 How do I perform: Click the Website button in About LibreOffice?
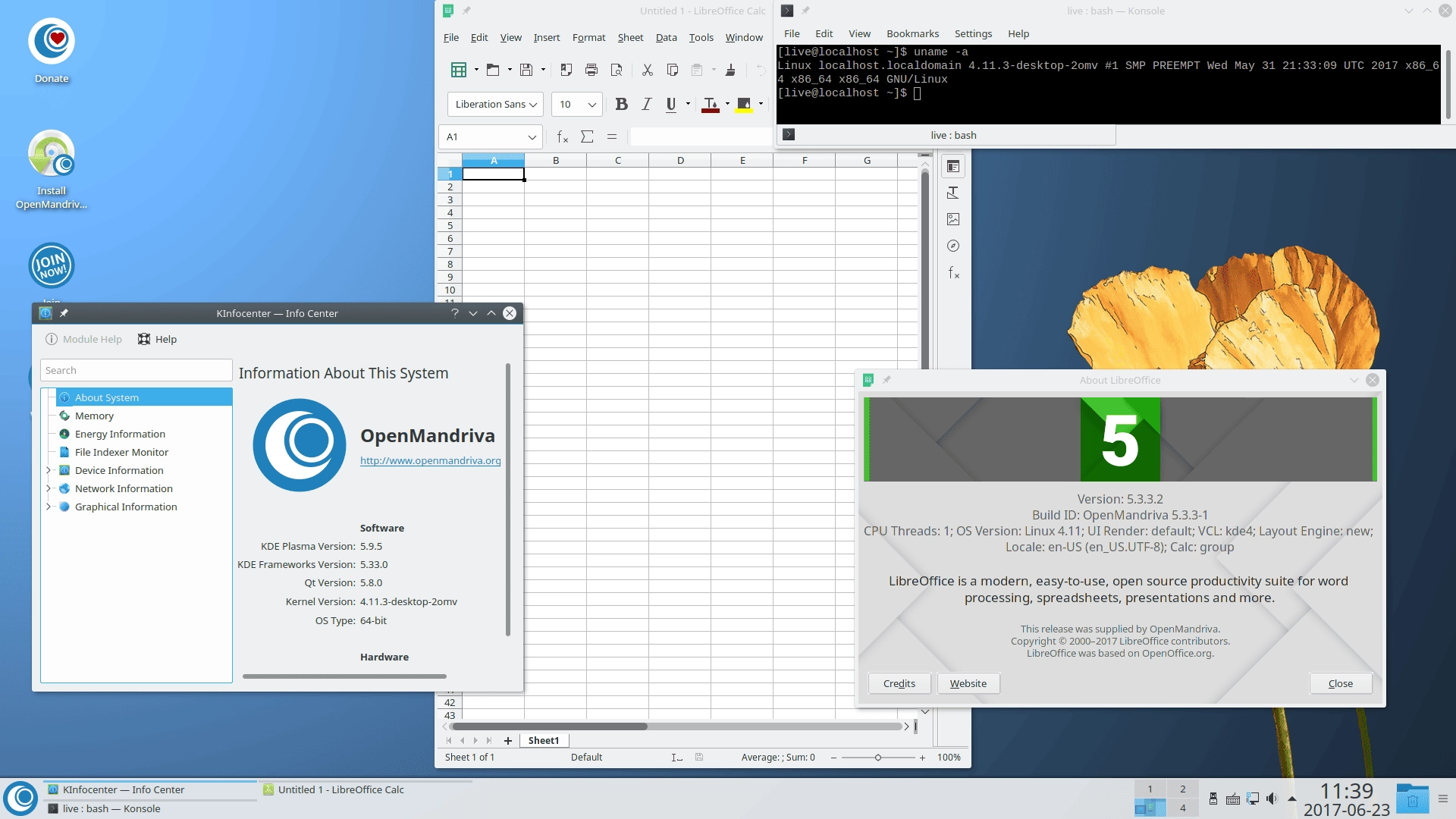pyautogui.click(x=968, y=683)
